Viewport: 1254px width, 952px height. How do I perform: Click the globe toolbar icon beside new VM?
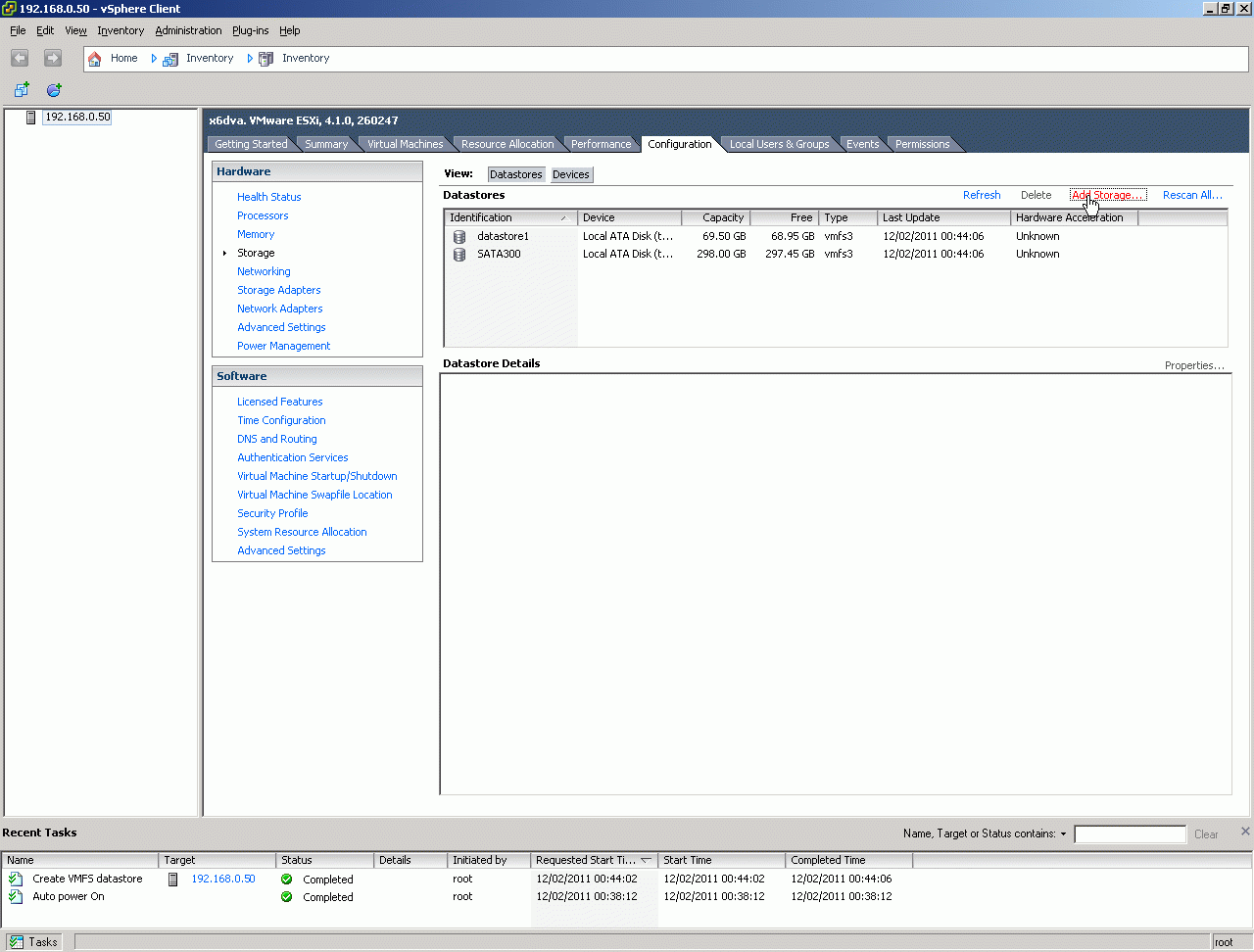[x=54, y=90]
